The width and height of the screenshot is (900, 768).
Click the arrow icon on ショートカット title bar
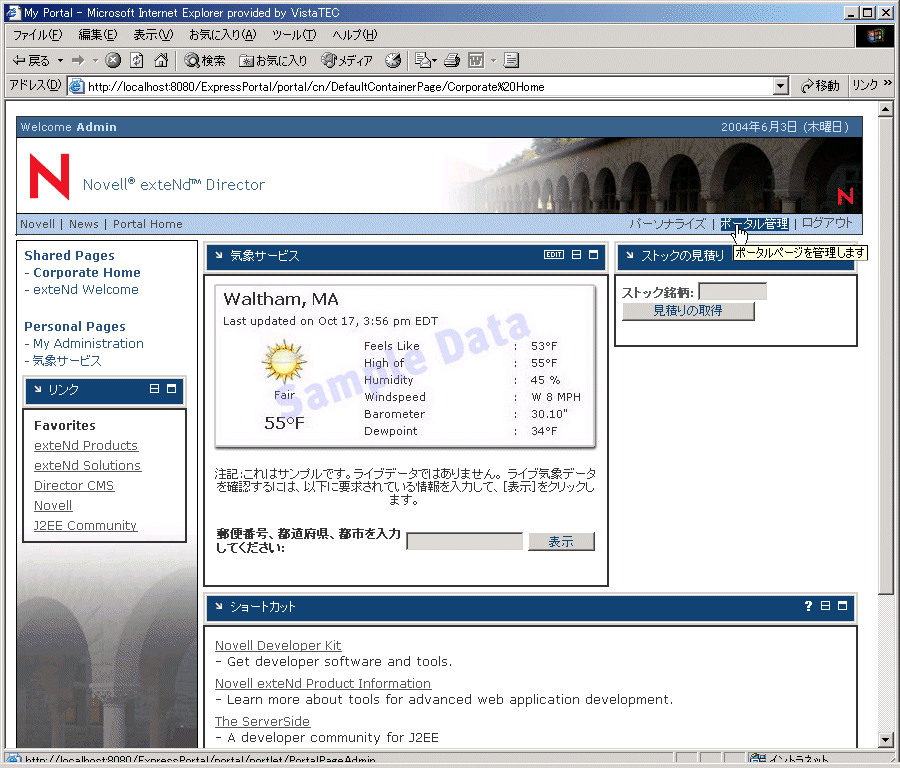pyautogui.click(x=219, y=606)
